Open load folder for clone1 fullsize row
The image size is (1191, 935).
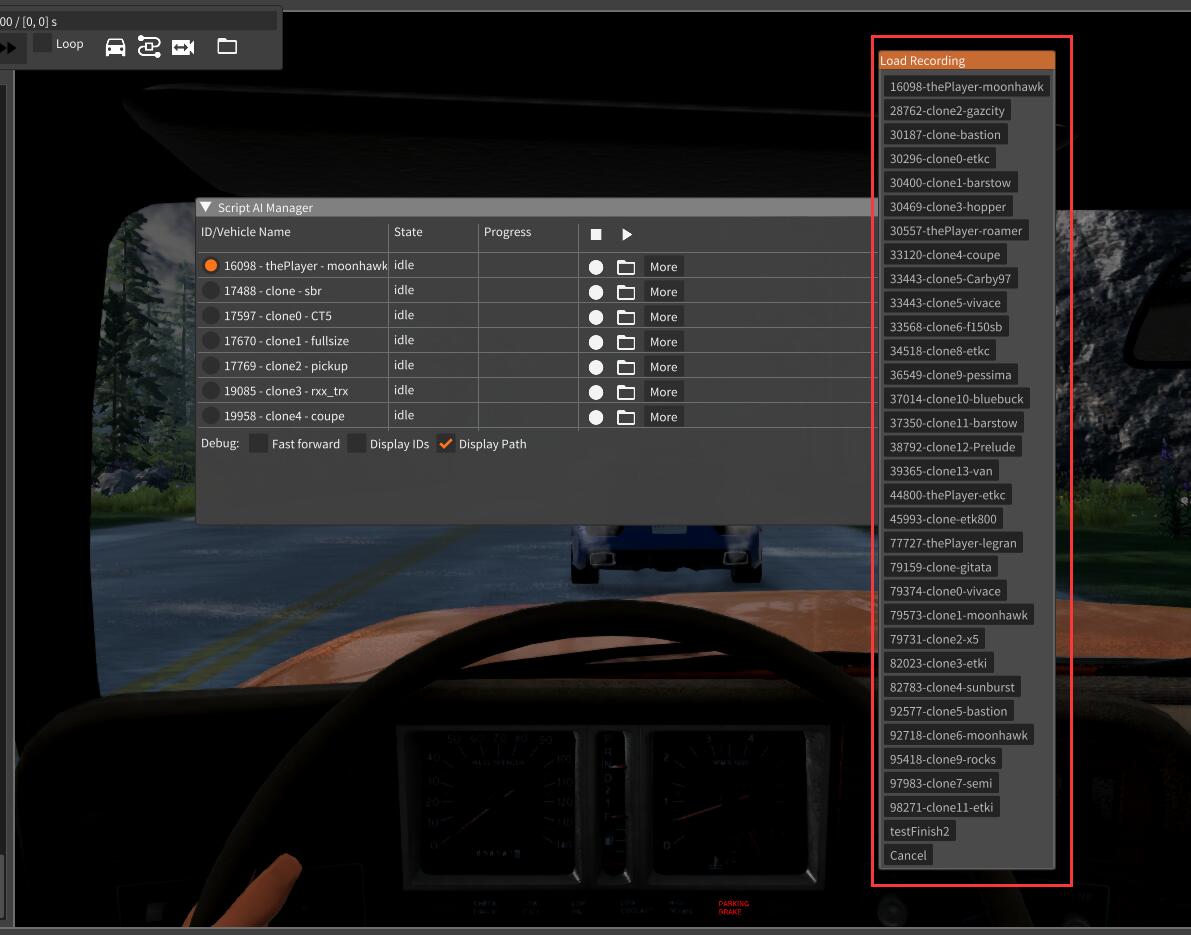click(626, 343)
